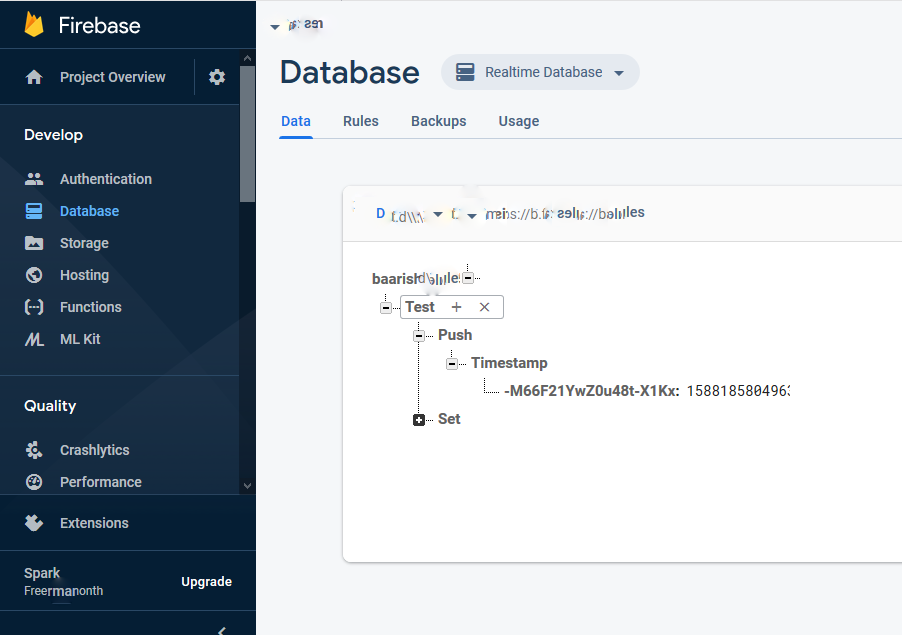Switch to the Usage tab

(x=519, y=121)
